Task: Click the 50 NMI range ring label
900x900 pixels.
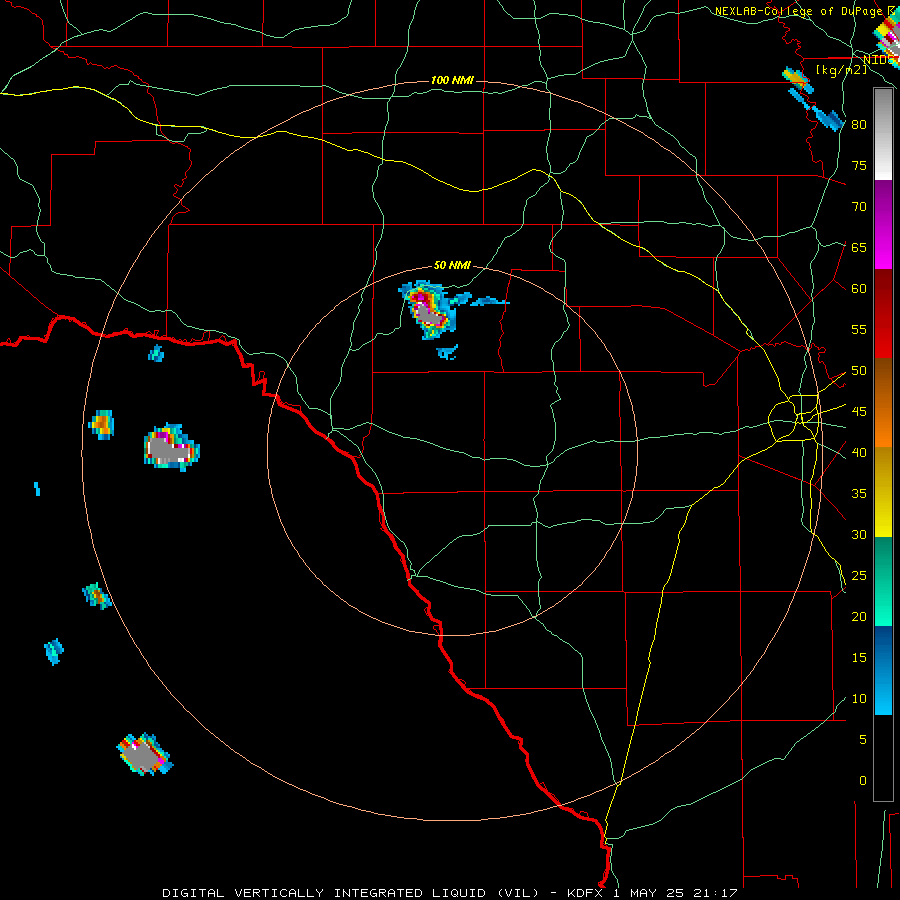Action: [452, 265]
